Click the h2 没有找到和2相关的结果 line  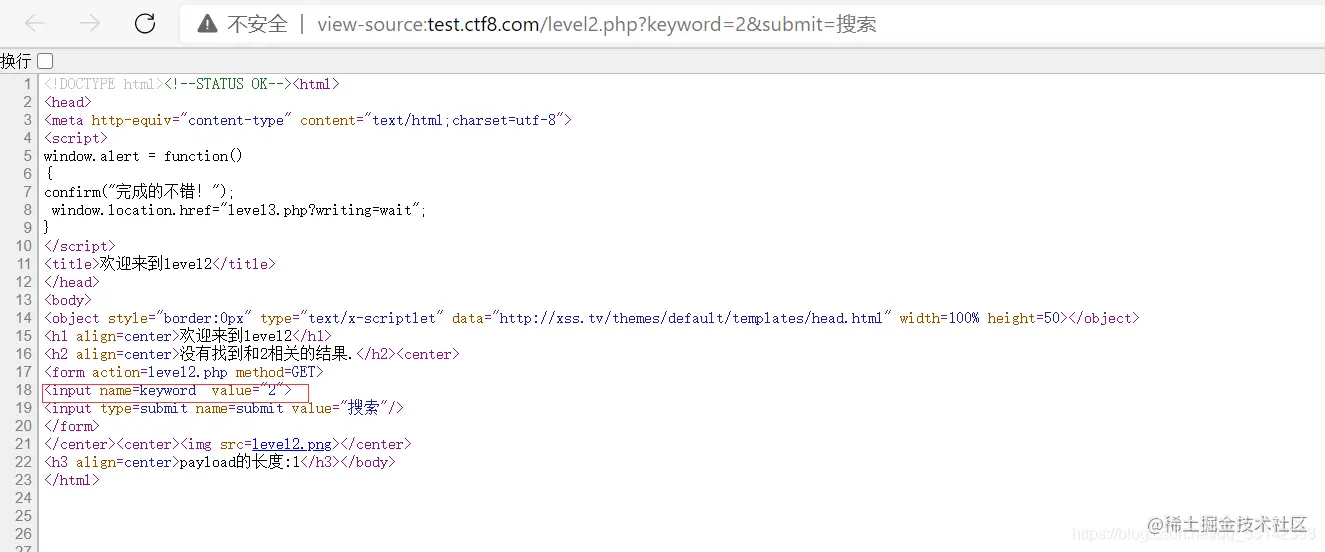click(252, 354)
